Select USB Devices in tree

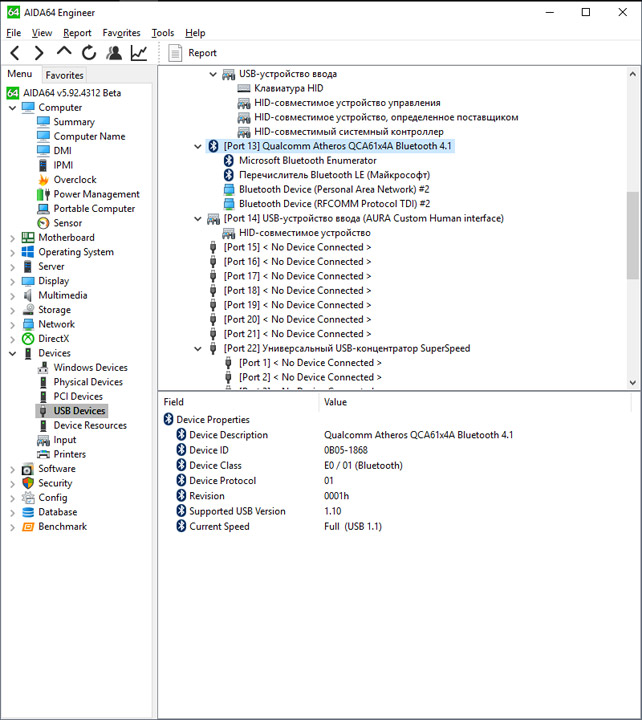tap(79, 411)
